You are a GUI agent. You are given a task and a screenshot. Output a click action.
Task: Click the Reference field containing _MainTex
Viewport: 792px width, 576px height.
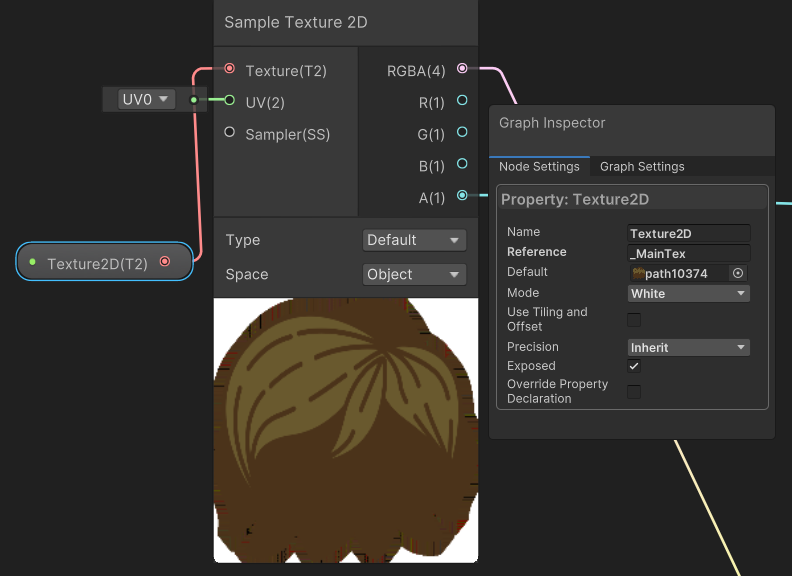click(688, 253)
